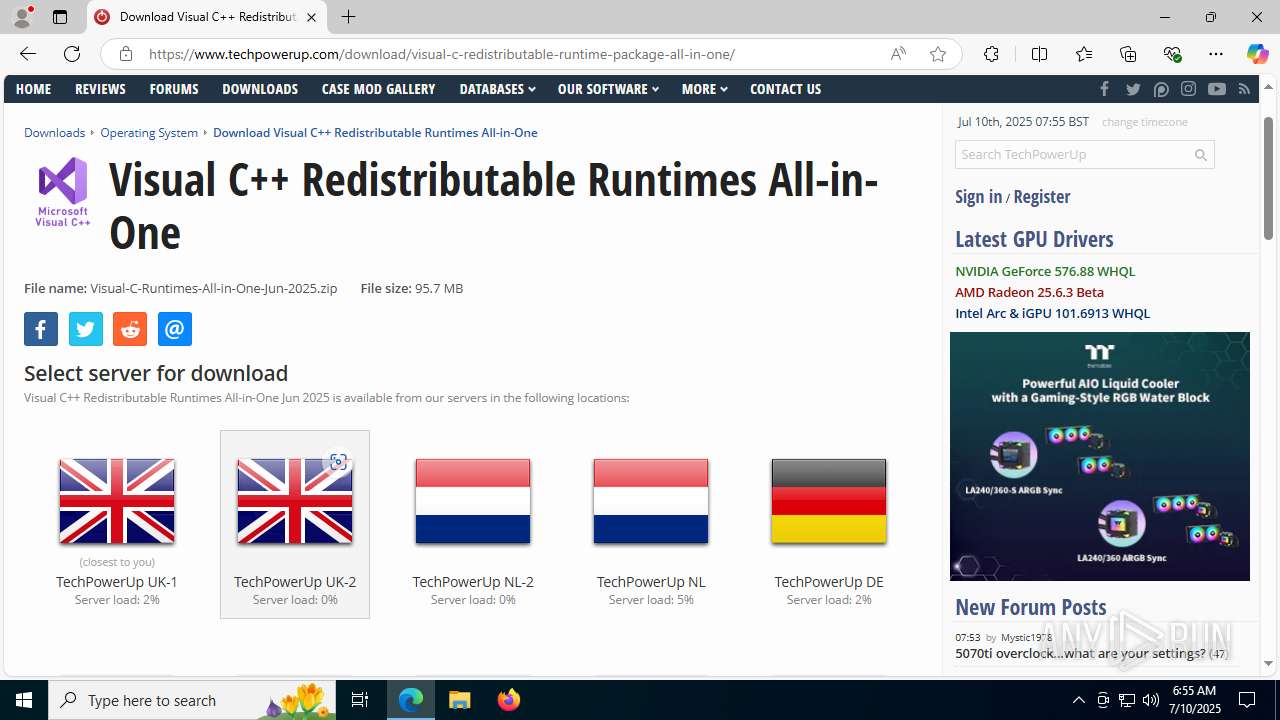Image resolution: width=1280 pixels, height=720 pixels.
Task: Open NVIDIA GeForce 576.88 WHQL driver
Action: (x=1045, y=271)
